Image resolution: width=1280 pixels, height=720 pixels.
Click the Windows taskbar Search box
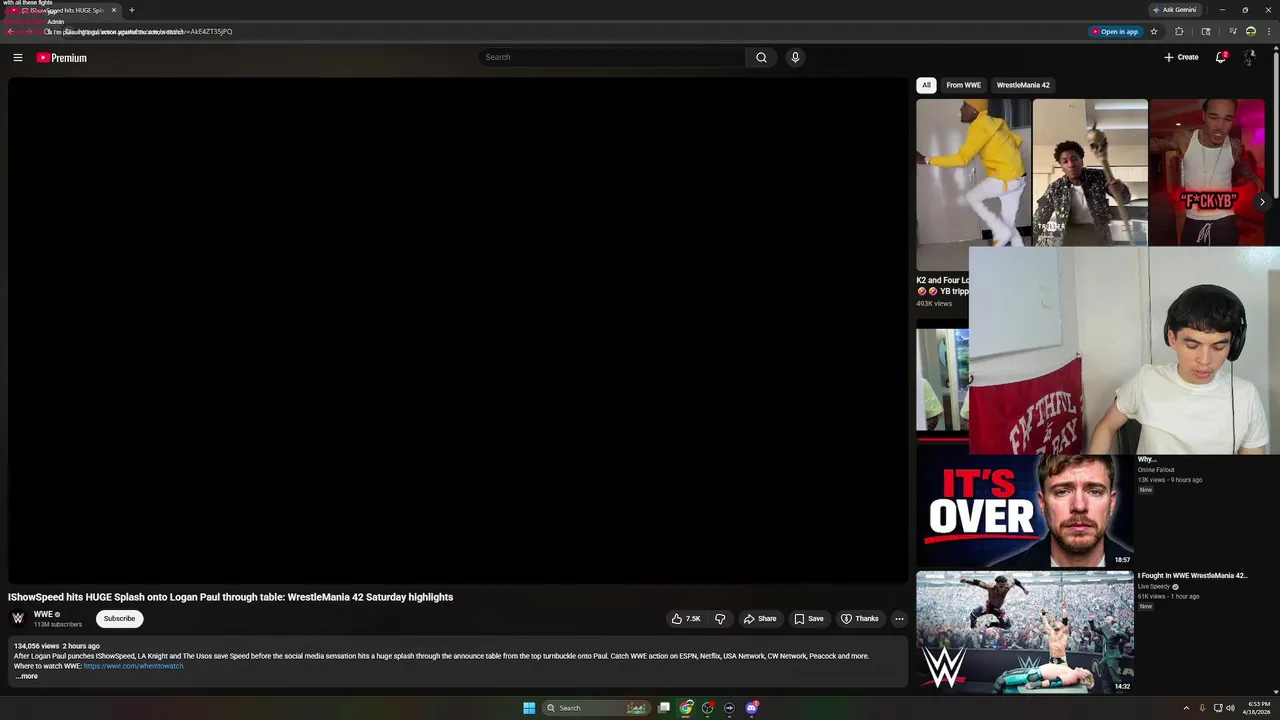tap(596, 708)
